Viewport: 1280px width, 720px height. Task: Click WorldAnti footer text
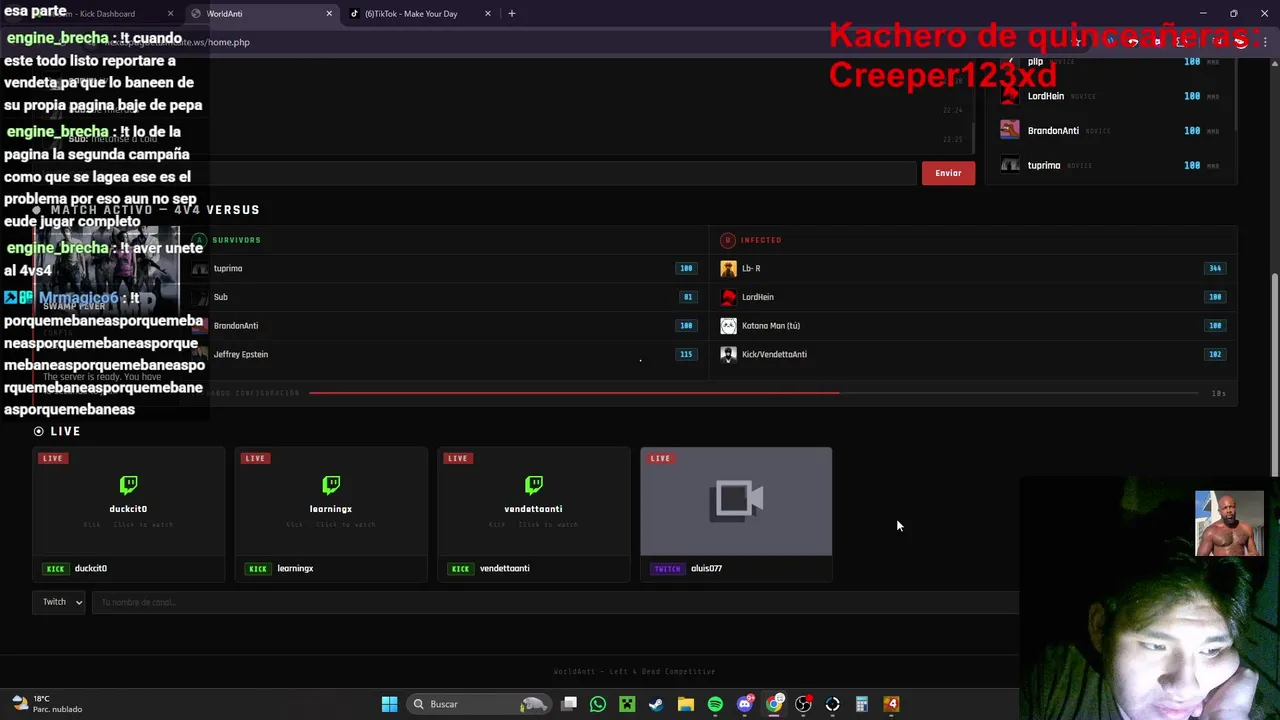click(x=635, y=672)
